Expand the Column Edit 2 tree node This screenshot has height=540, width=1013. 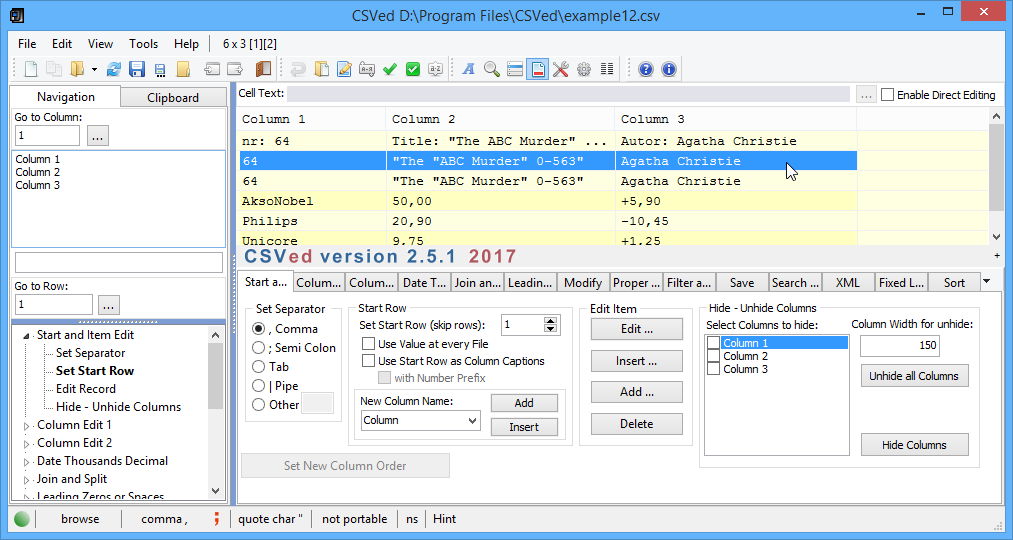click(x=26, y=444)
